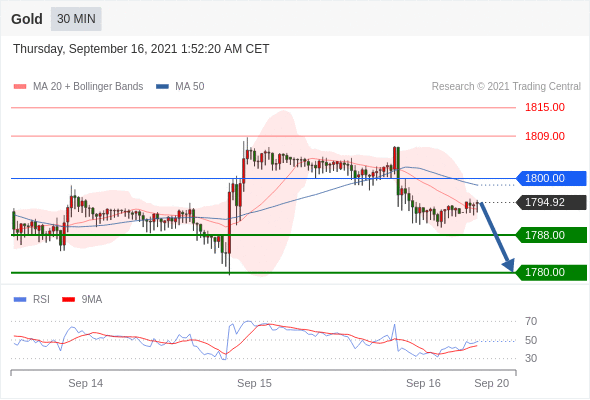Screen dimensions: 590x400
Task: Toggle the 9MA legend entry
Action: pyautogui.click(x=82, y=300)
